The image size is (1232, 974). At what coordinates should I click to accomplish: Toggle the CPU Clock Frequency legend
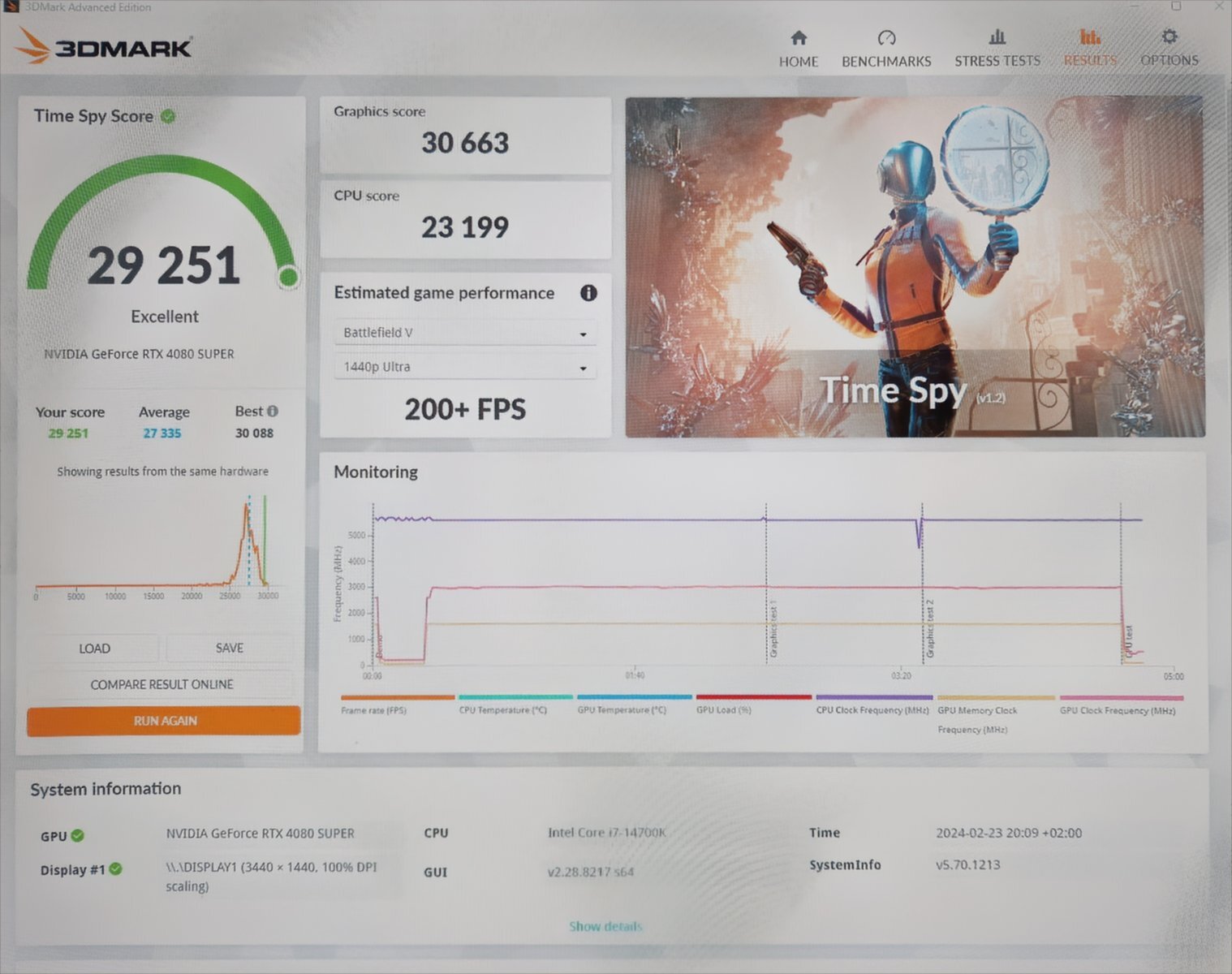coord(873,705)
